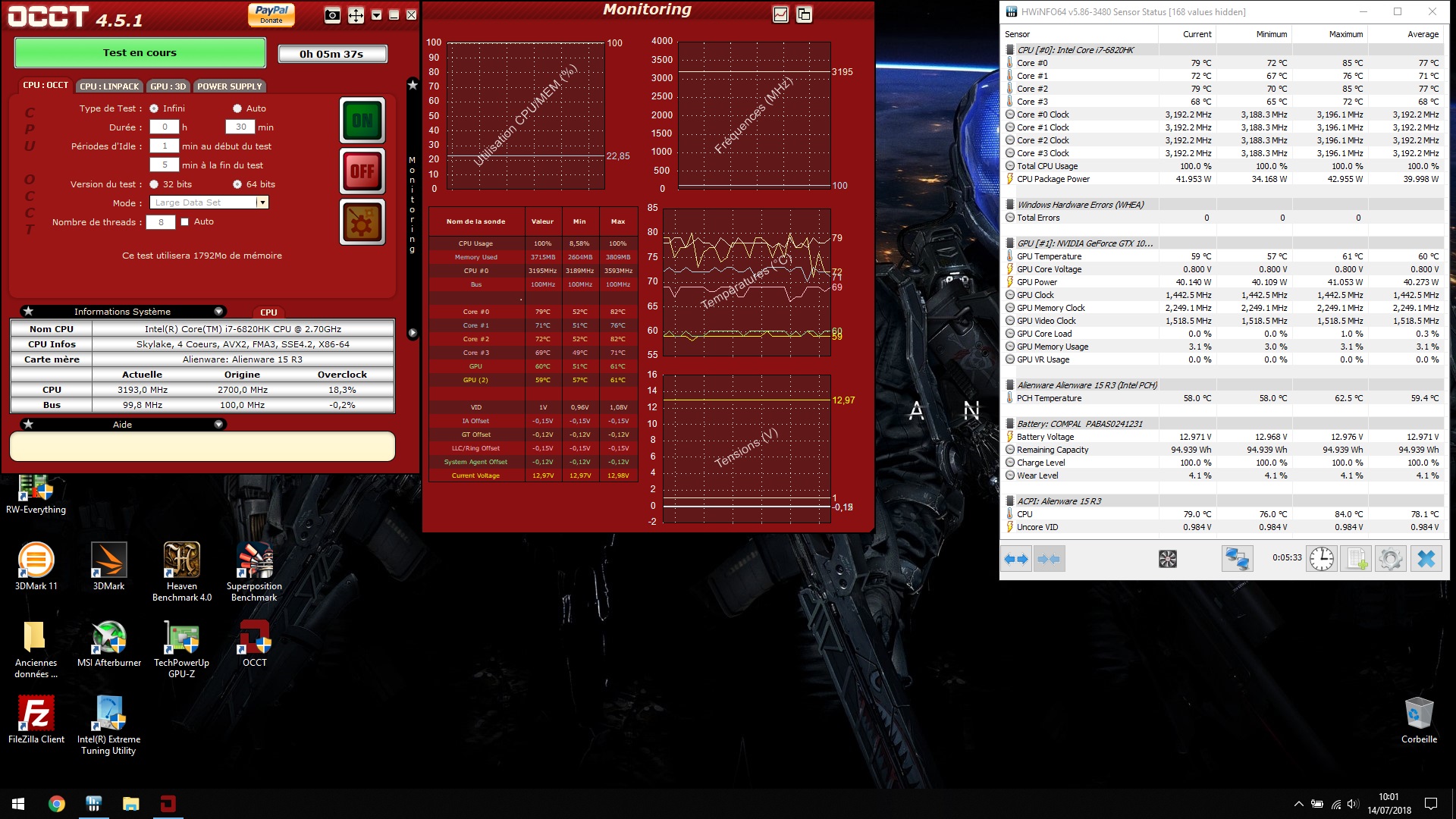Click the idle period at end field

click(x=165, y=165)
